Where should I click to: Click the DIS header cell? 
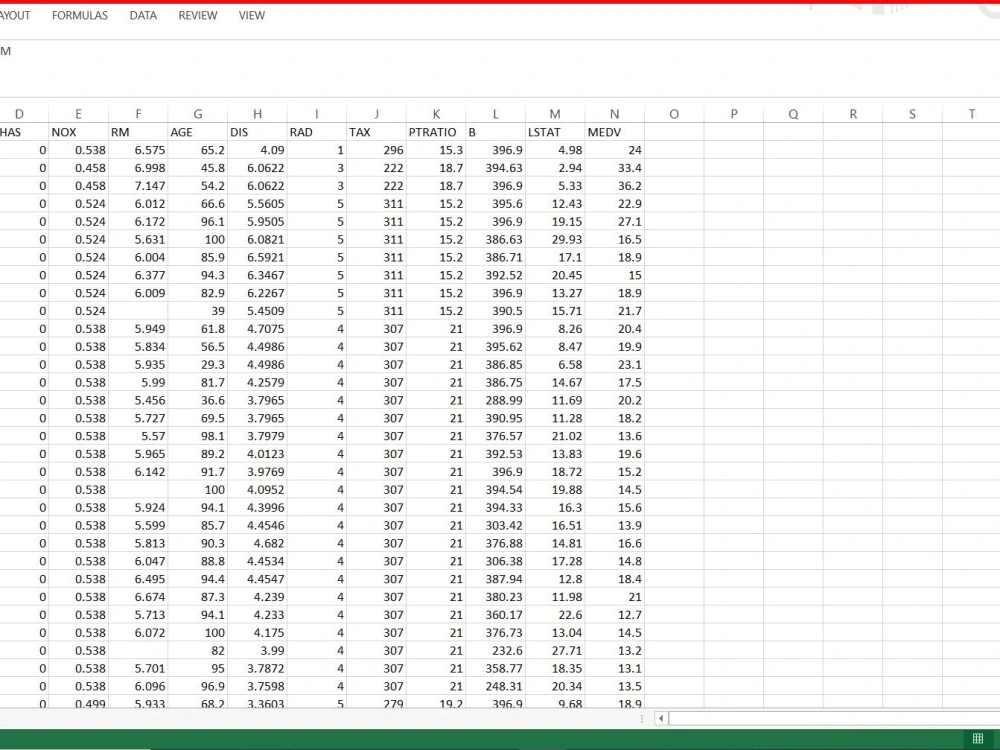[x=258, y=132]
